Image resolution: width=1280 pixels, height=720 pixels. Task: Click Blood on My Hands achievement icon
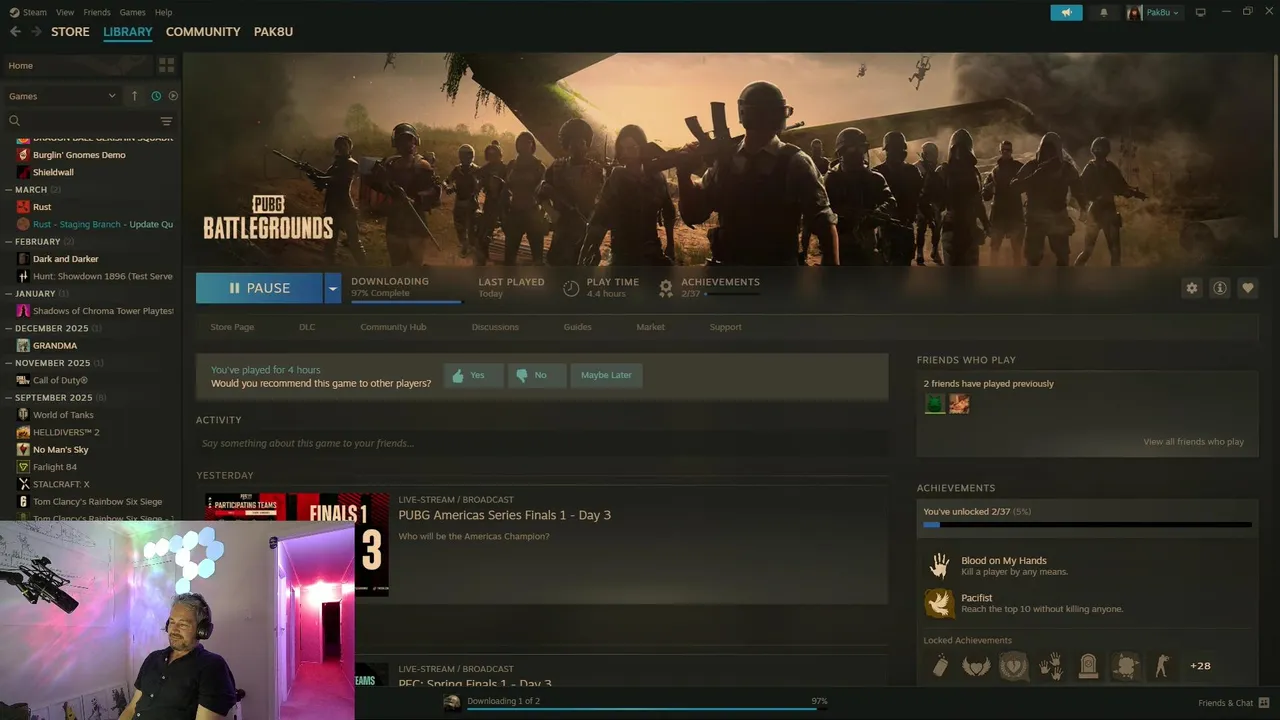939,566
